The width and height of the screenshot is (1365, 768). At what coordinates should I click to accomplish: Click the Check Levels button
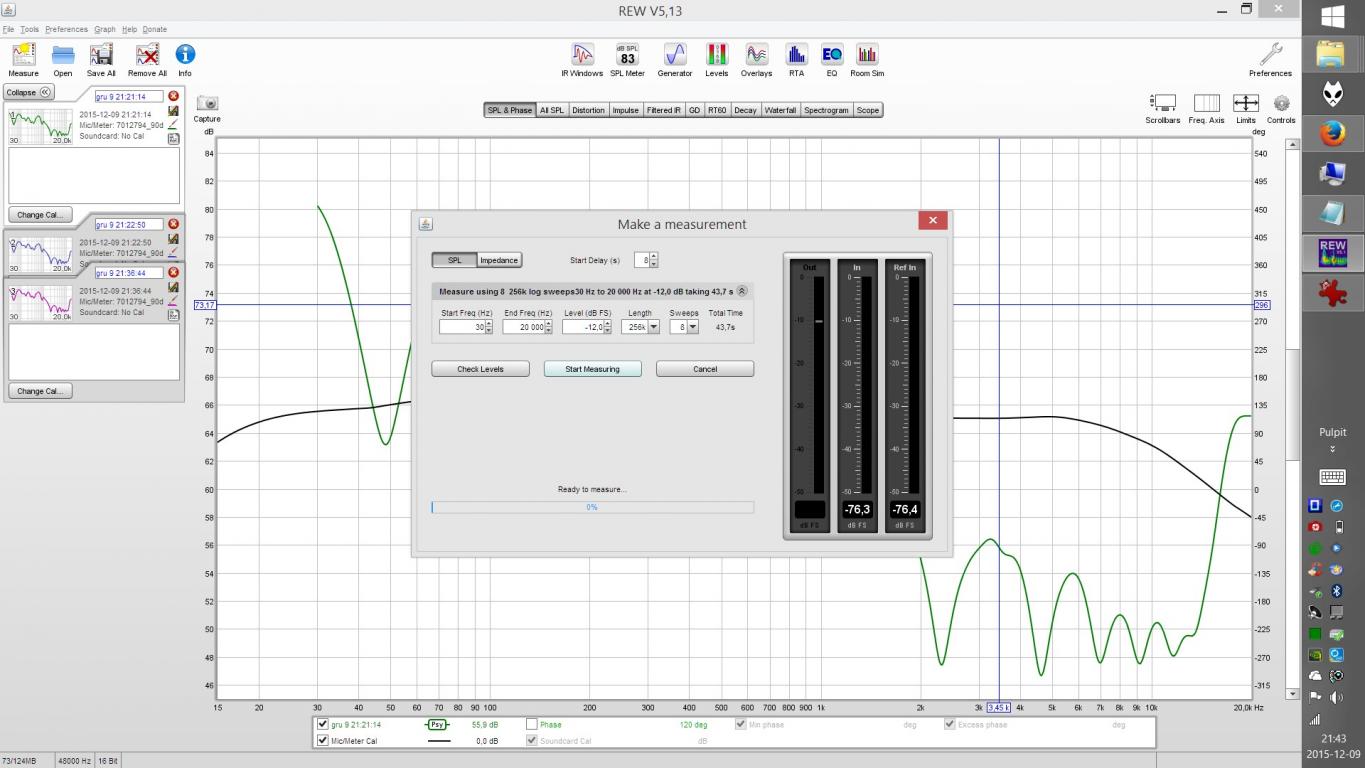[x=480, y=369]
